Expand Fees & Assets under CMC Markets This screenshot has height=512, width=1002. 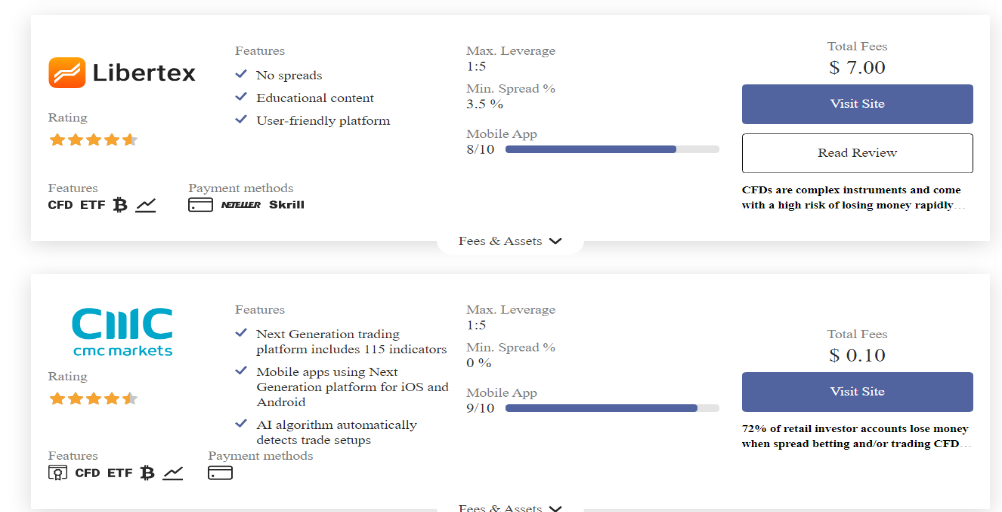[x=510, y=508]
